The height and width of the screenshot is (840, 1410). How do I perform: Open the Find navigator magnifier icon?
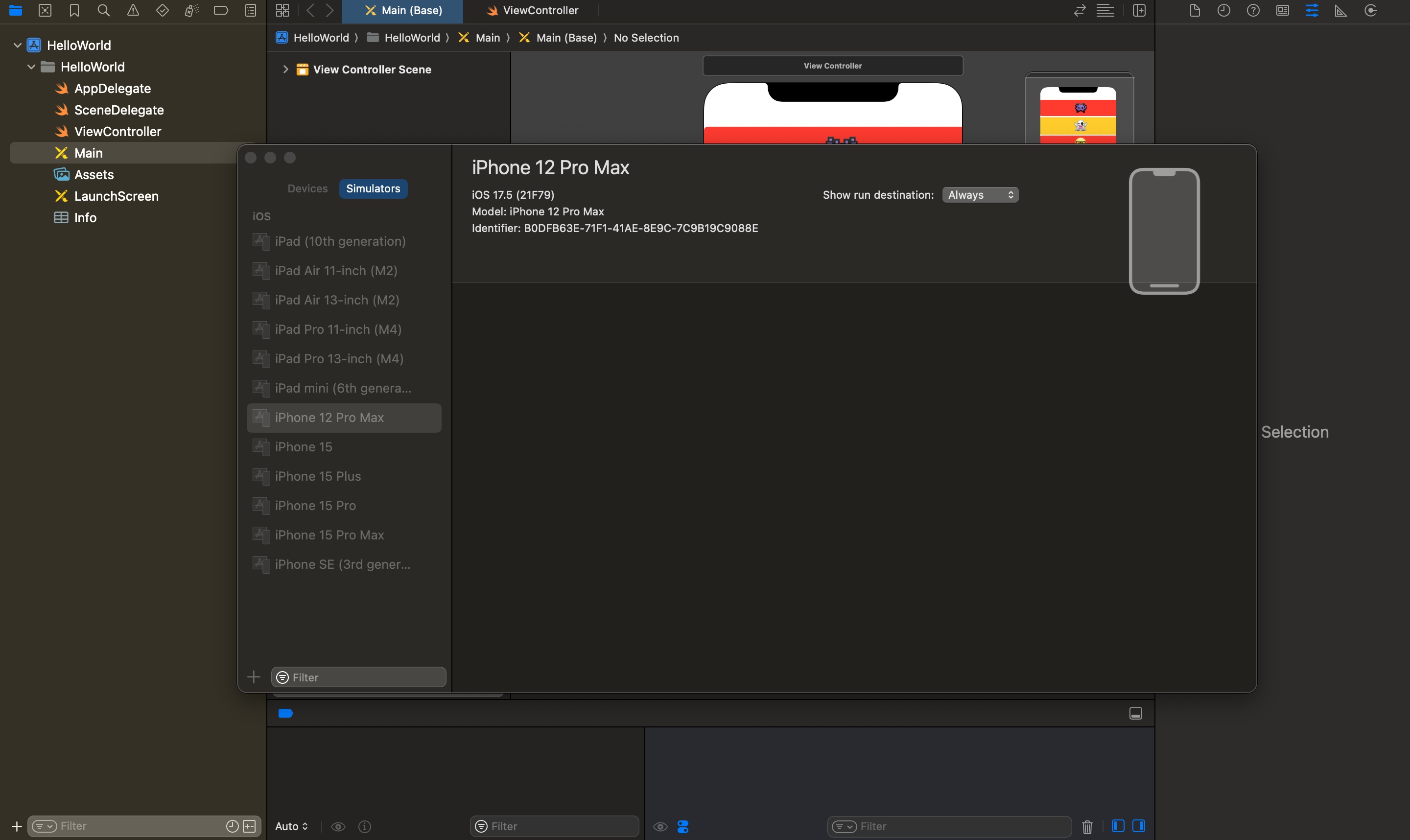point(104,10)
